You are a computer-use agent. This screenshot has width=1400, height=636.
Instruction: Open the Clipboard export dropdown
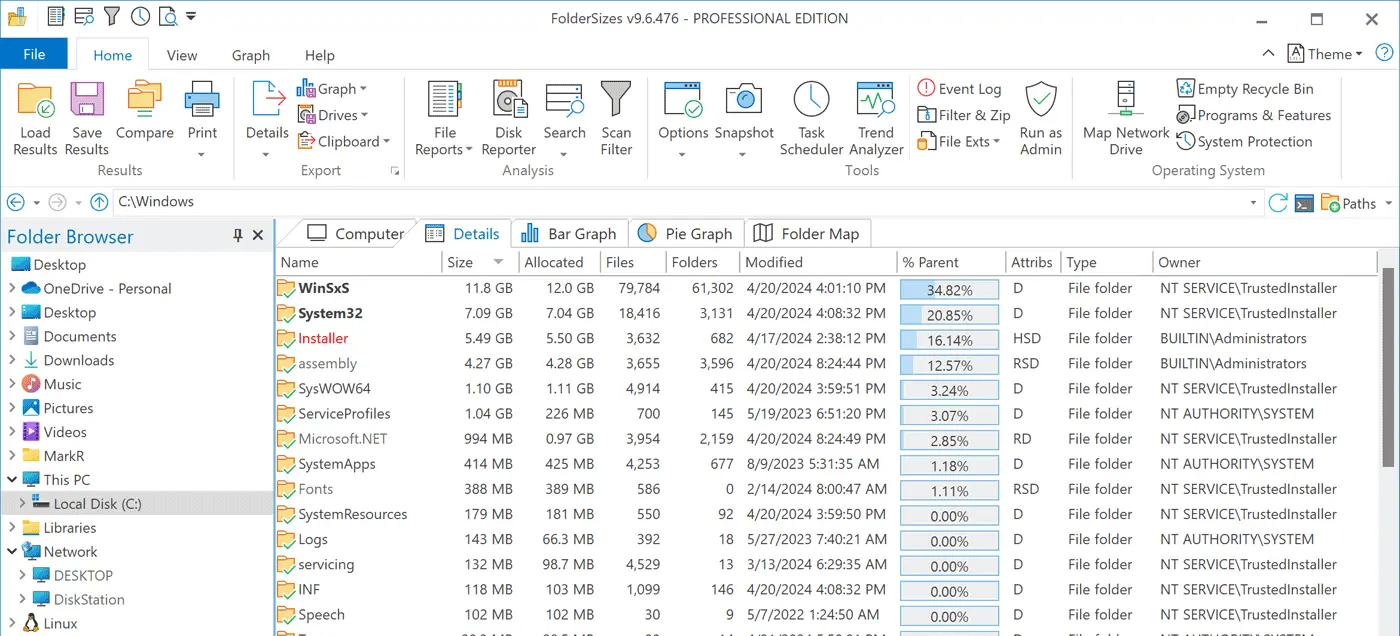343,141
